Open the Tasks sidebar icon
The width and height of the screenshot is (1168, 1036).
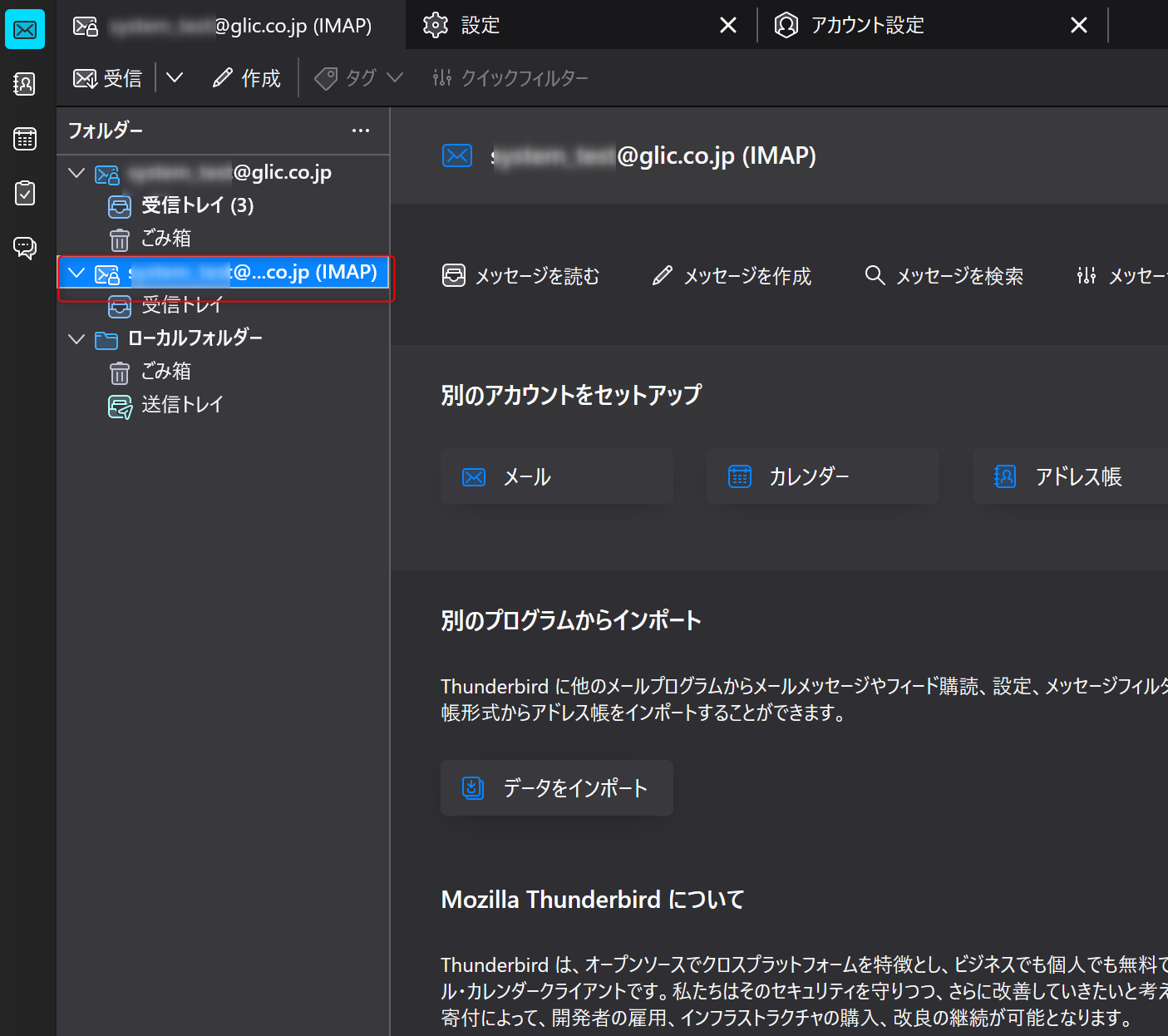(x=25, y=193)
